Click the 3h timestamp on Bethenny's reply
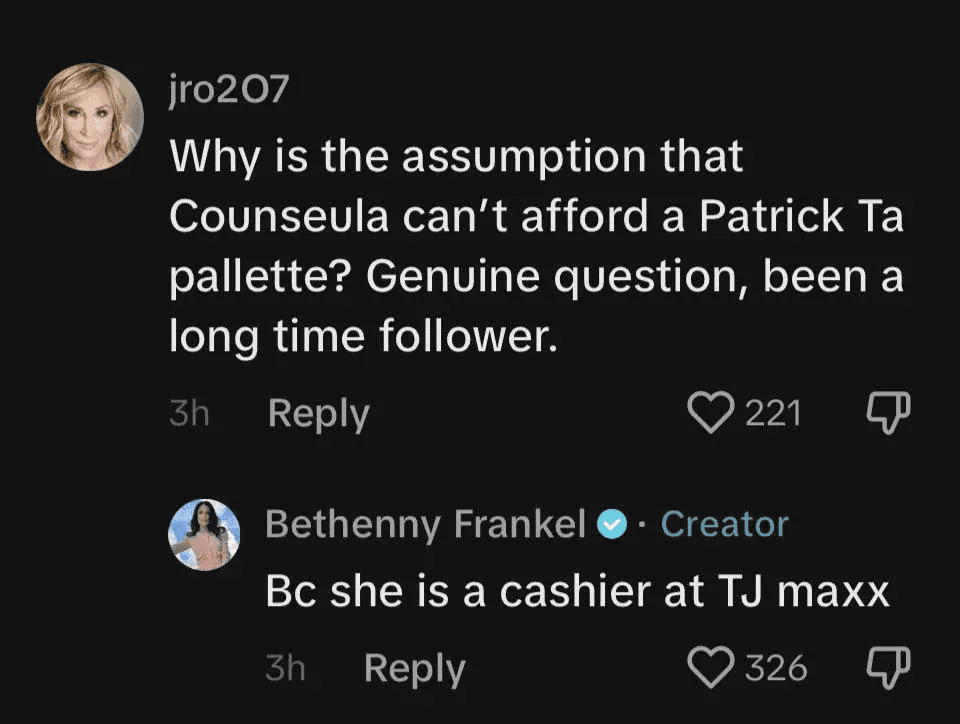 (x=286, y=667)
